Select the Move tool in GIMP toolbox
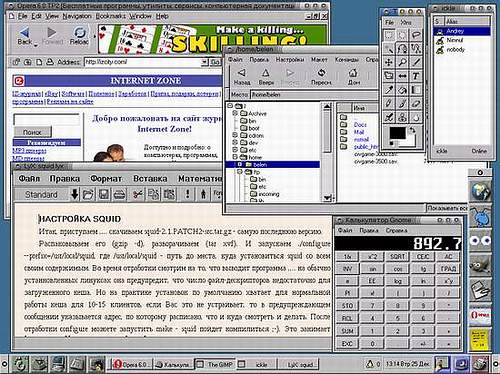The width and height of the screenshot is (500, 374). 389,62
